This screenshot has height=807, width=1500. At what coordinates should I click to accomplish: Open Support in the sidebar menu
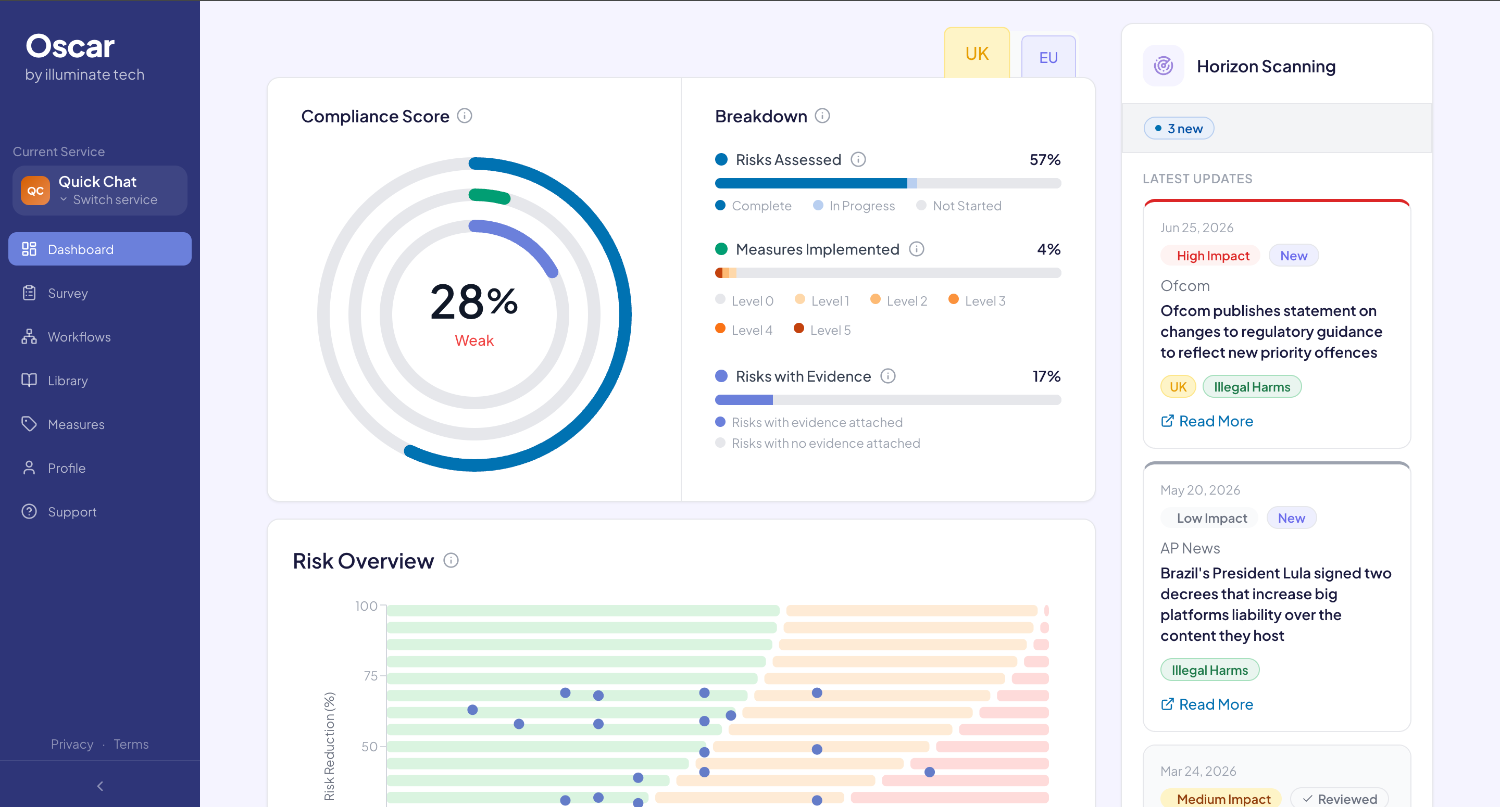click(100, 512)
